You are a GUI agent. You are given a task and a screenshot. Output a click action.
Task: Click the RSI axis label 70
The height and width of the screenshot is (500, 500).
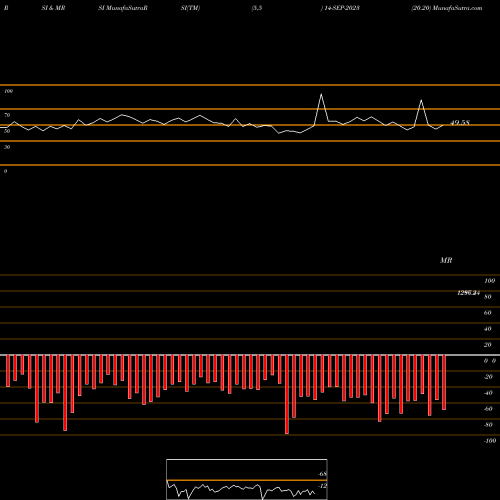pyautogui.click(x=7, y=115)
